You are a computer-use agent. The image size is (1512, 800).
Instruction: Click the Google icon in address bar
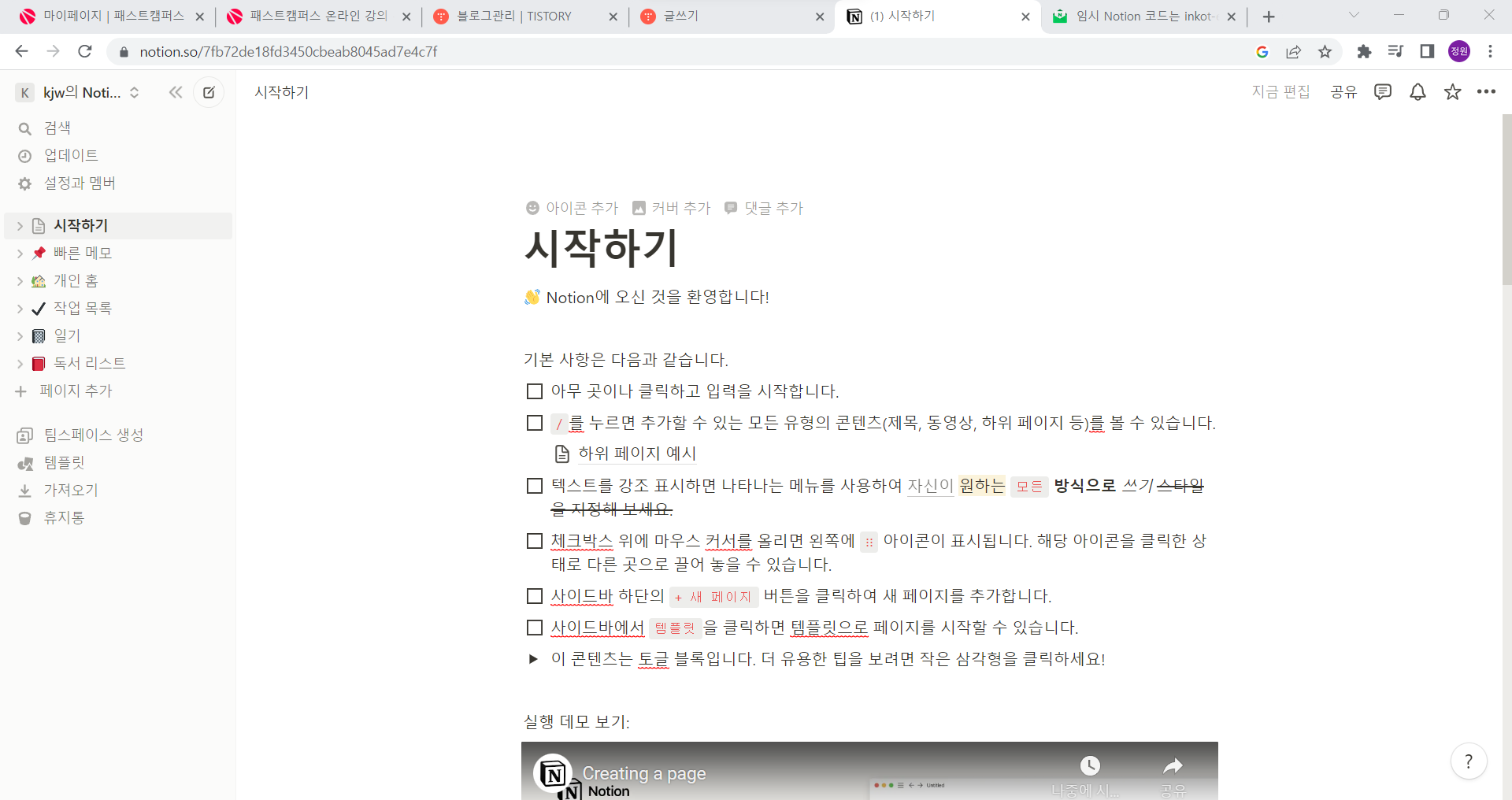[1262, 51]
